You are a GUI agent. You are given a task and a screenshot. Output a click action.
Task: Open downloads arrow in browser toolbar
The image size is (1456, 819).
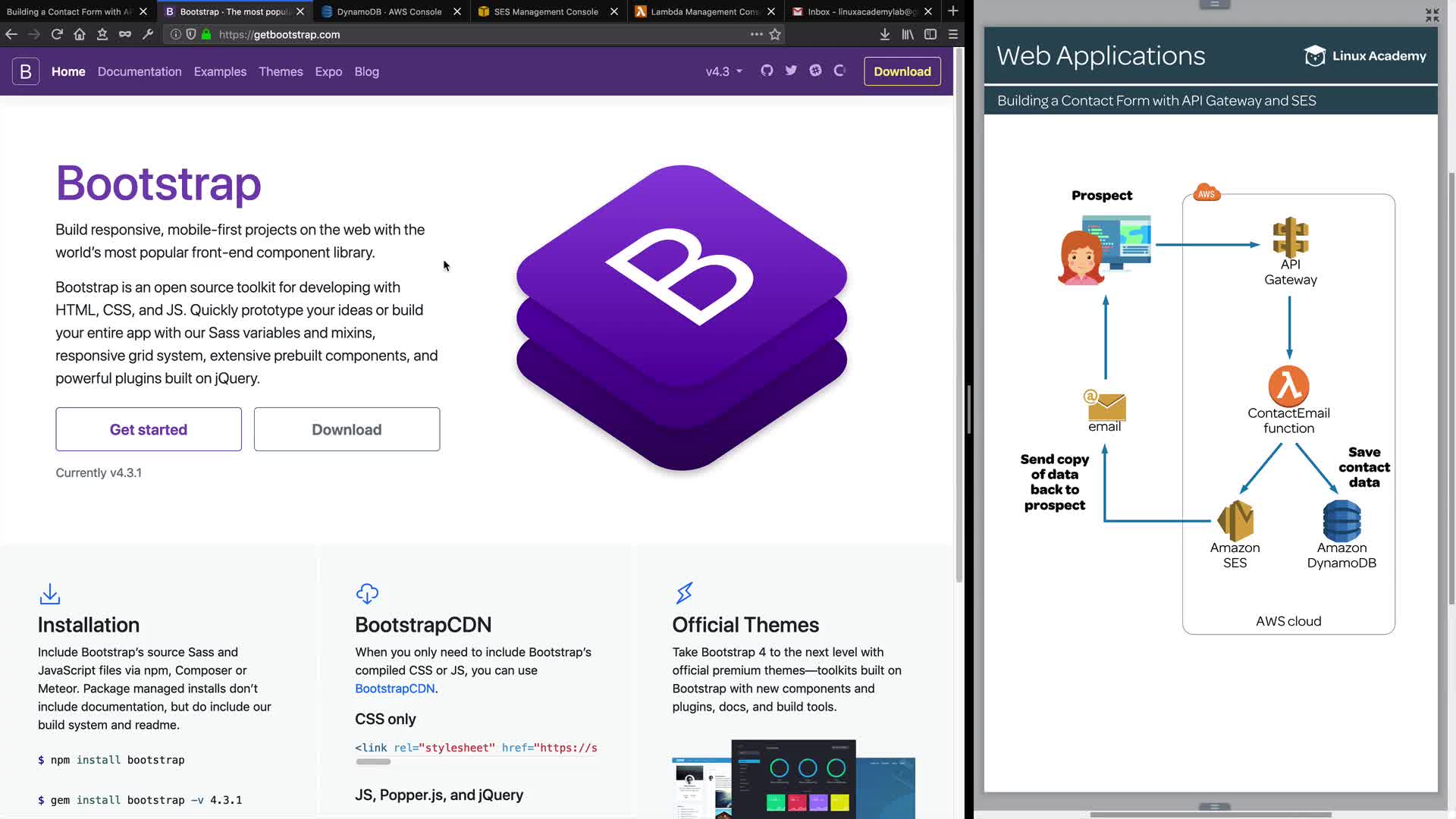click(884, 34)
